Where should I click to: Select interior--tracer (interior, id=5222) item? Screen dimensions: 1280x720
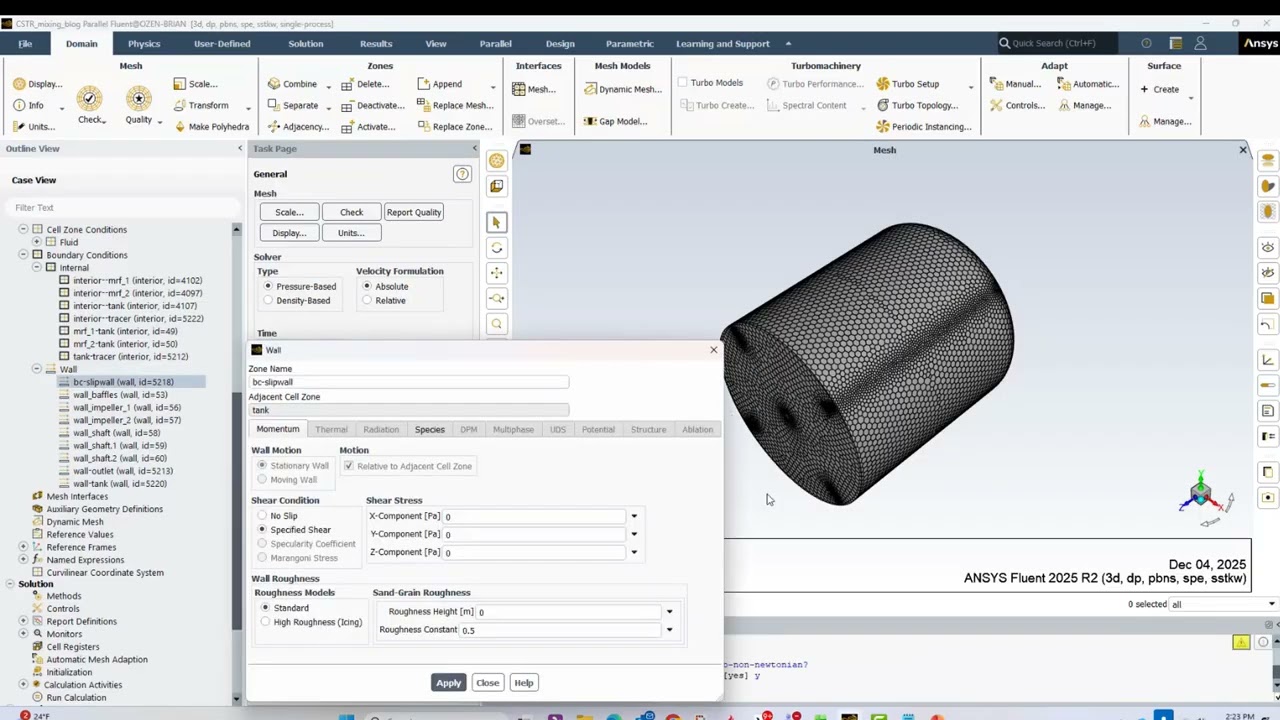137,319
